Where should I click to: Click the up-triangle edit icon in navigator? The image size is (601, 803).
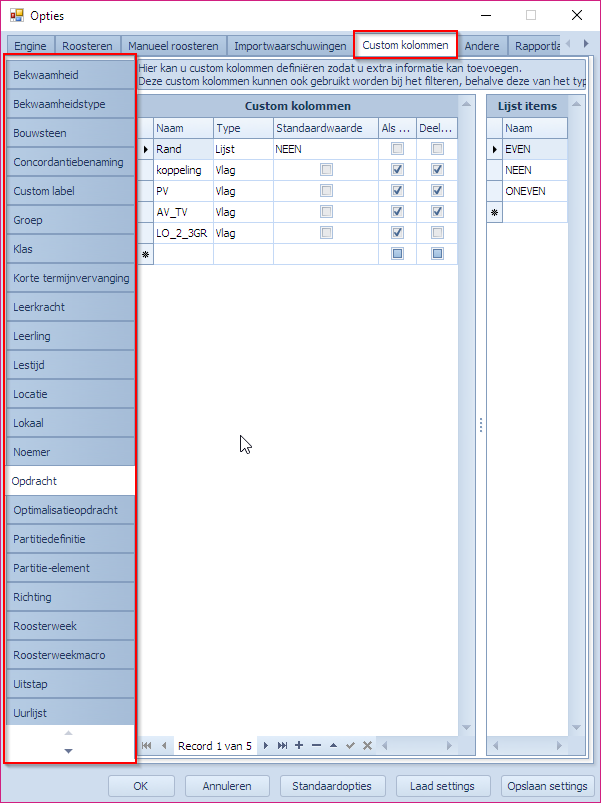[333, 746]
